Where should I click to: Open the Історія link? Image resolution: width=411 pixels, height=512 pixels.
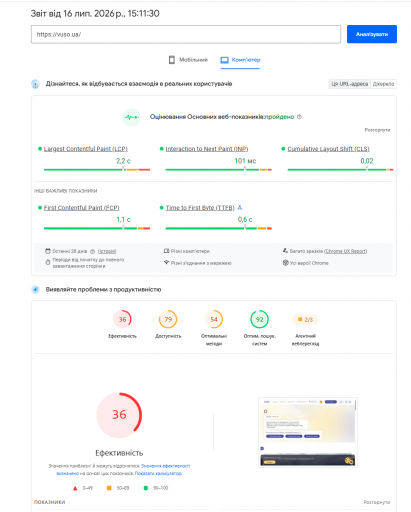coord(107,251)
